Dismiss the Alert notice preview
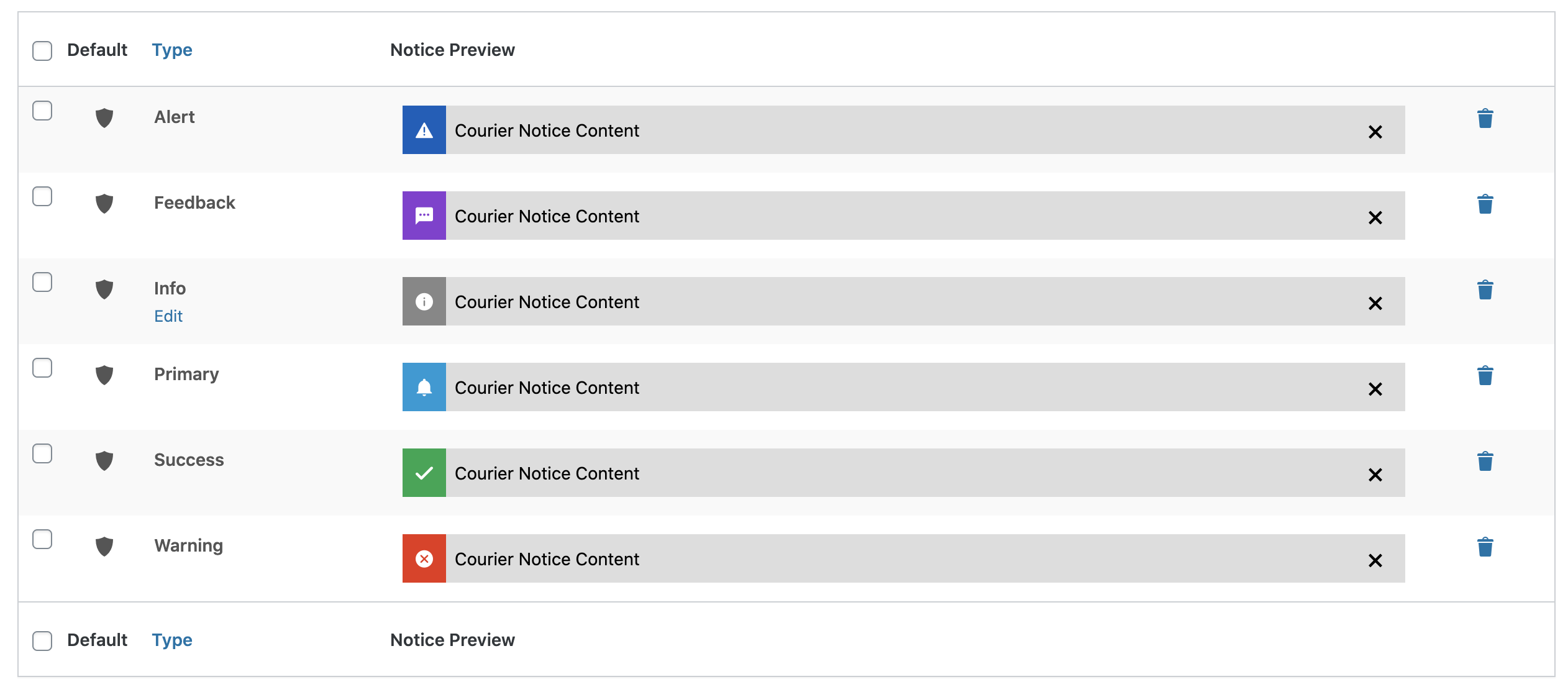Image resolution: width=1568 pixels, height=687 pixels. (1375, 132)
